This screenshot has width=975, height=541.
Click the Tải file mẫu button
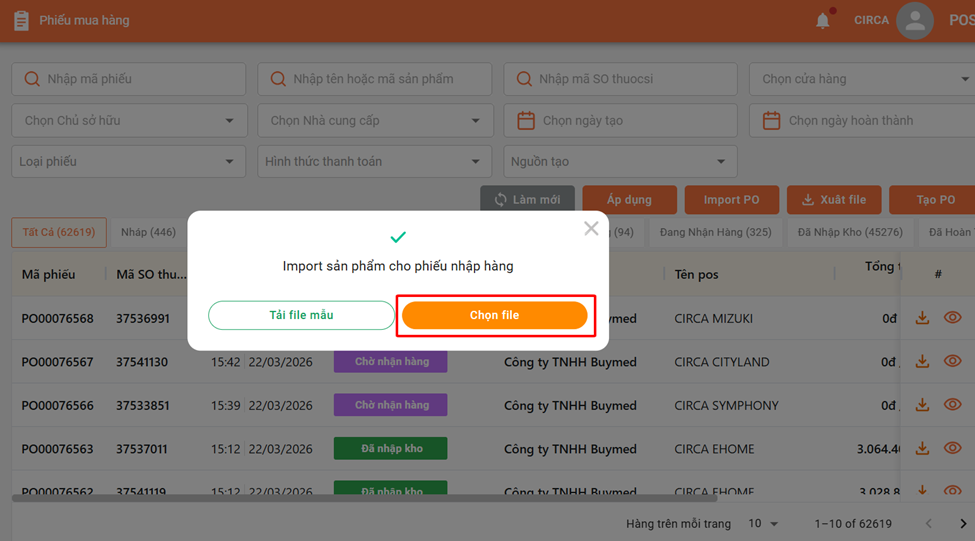[301, 315]
